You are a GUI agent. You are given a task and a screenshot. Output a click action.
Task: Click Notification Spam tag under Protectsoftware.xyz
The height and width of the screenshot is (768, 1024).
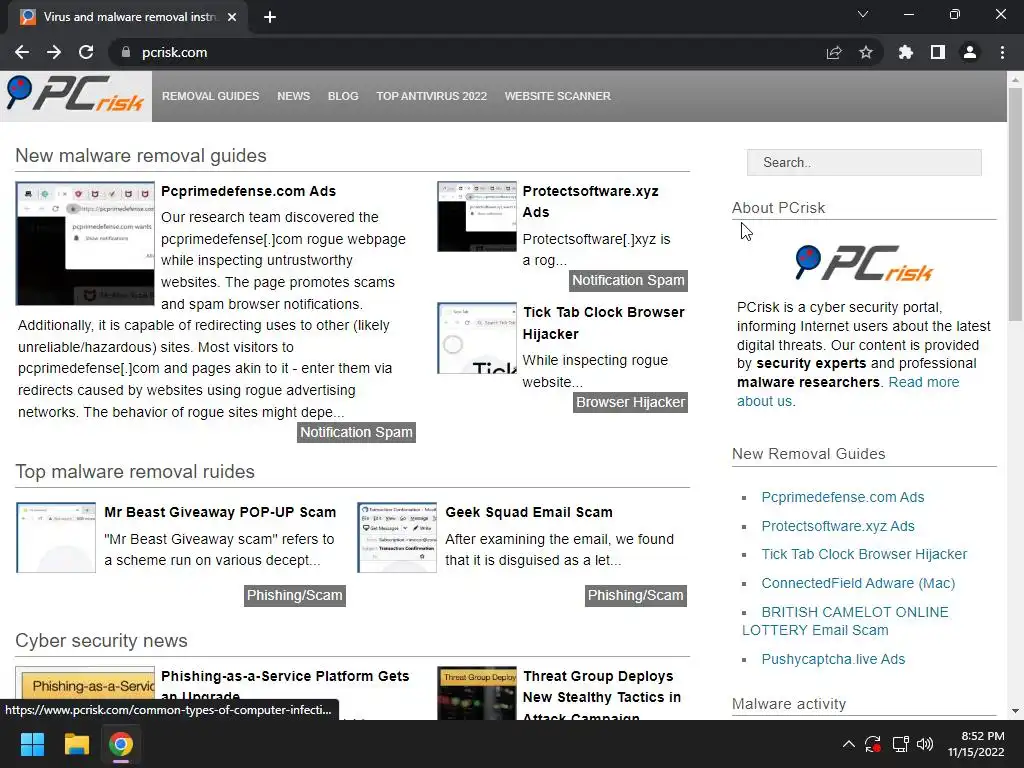(x=628, y=280)
